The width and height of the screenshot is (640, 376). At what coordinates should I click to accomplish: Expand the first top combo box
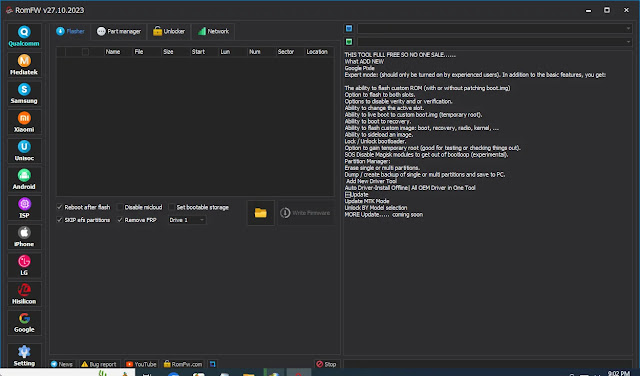pos(494,28)
